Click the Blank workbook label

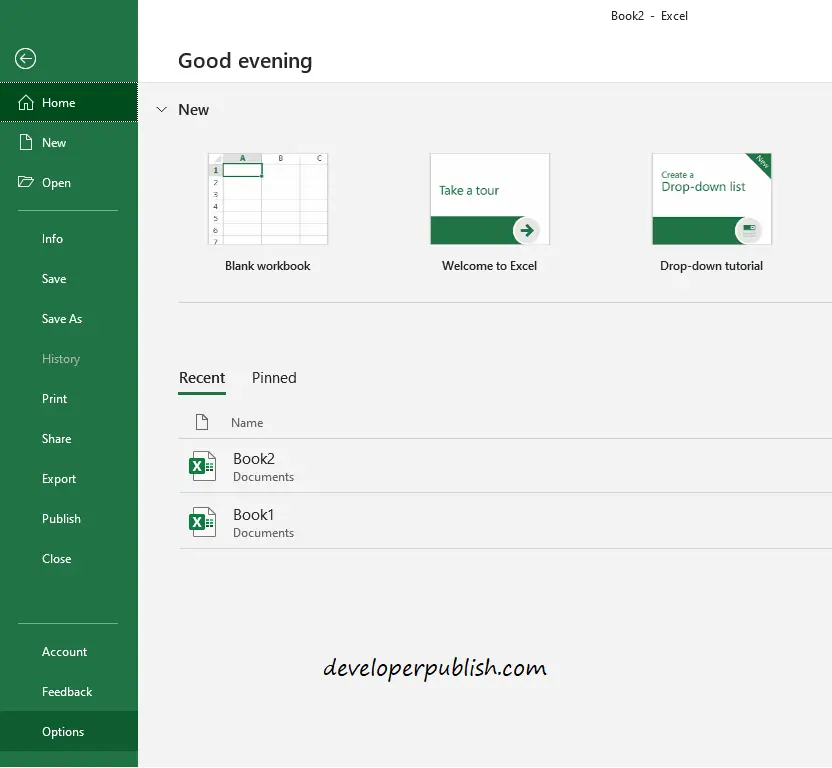click(268, 266)
